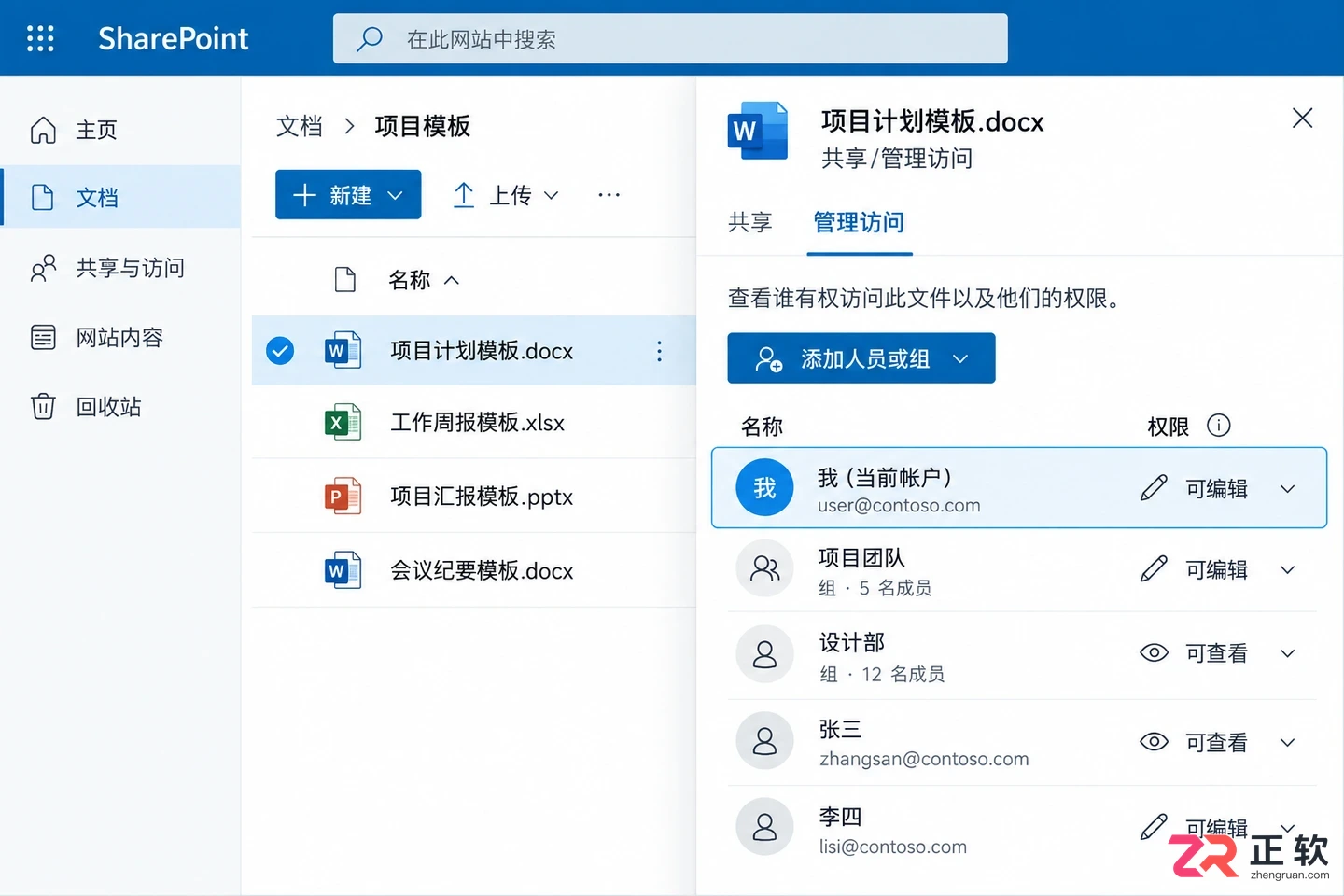Click the 张三 avatar icon
This screenshot has width=1344, height=896.
point(764,741)
